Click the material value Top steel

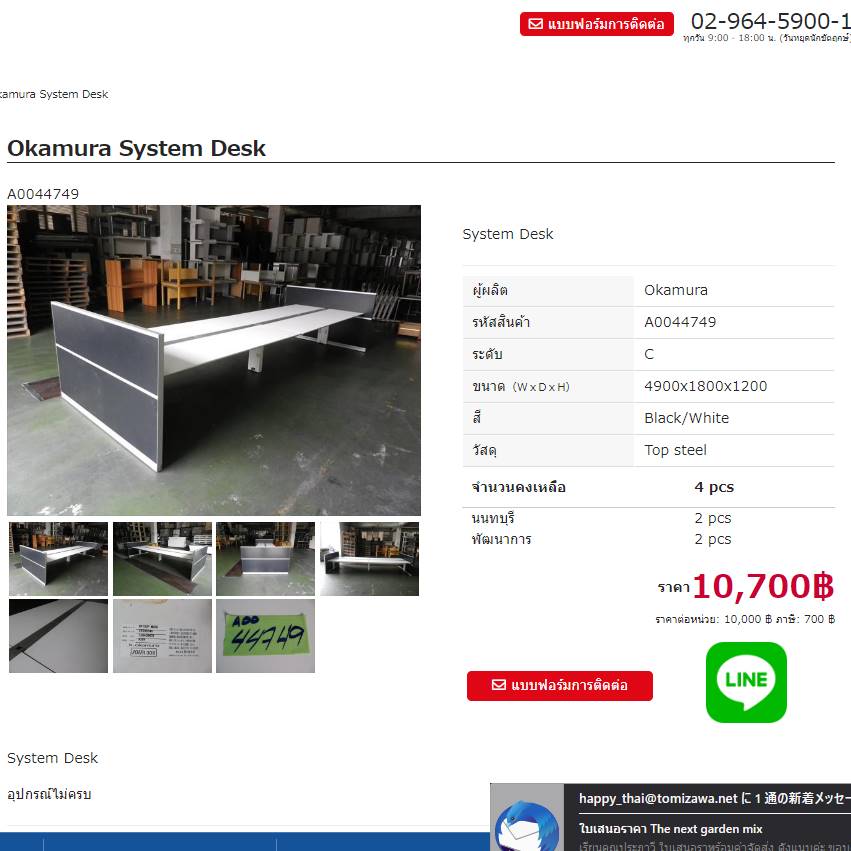(675, 450)
